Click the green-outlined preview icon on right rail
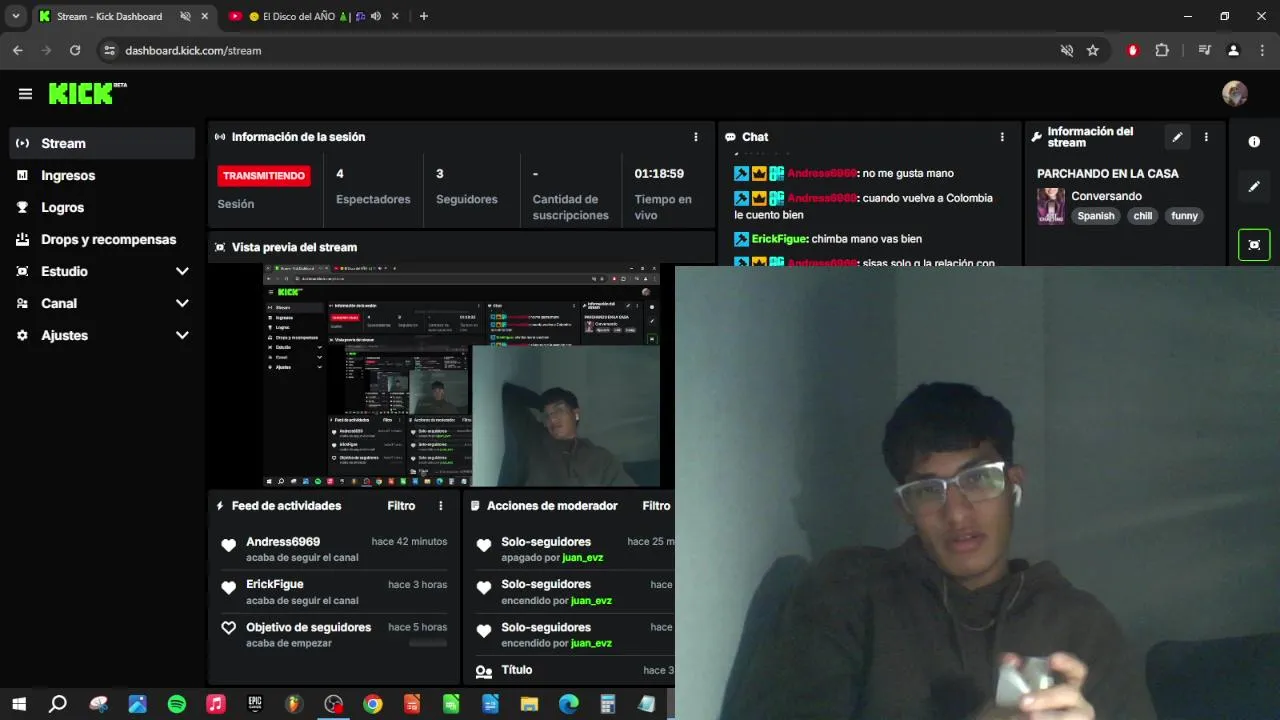The width and height of the screenshot is (1280, 720). pos(1254,245)
